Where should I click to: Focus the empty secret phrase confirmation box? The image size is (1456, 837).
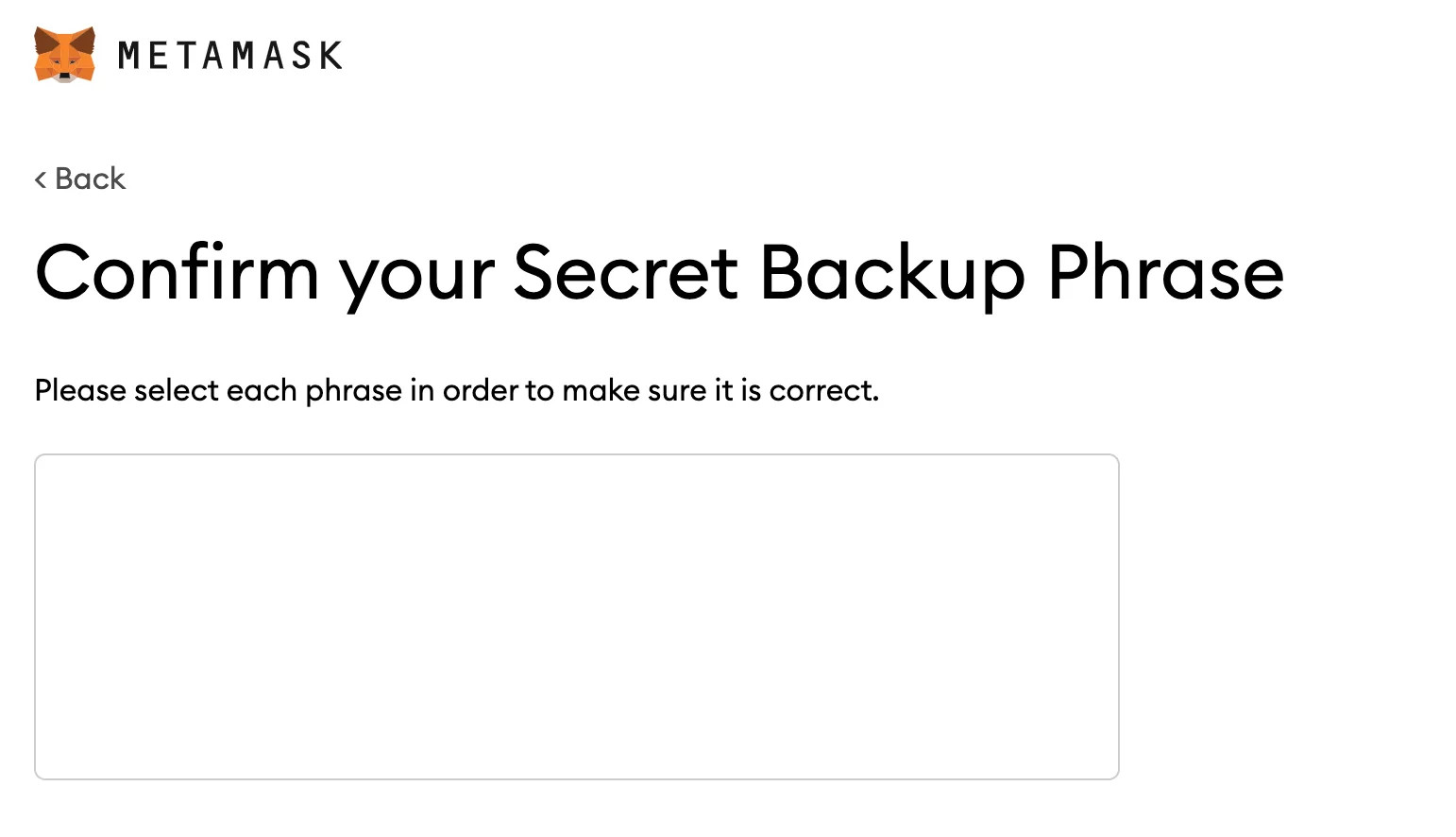tap(577, 617)
